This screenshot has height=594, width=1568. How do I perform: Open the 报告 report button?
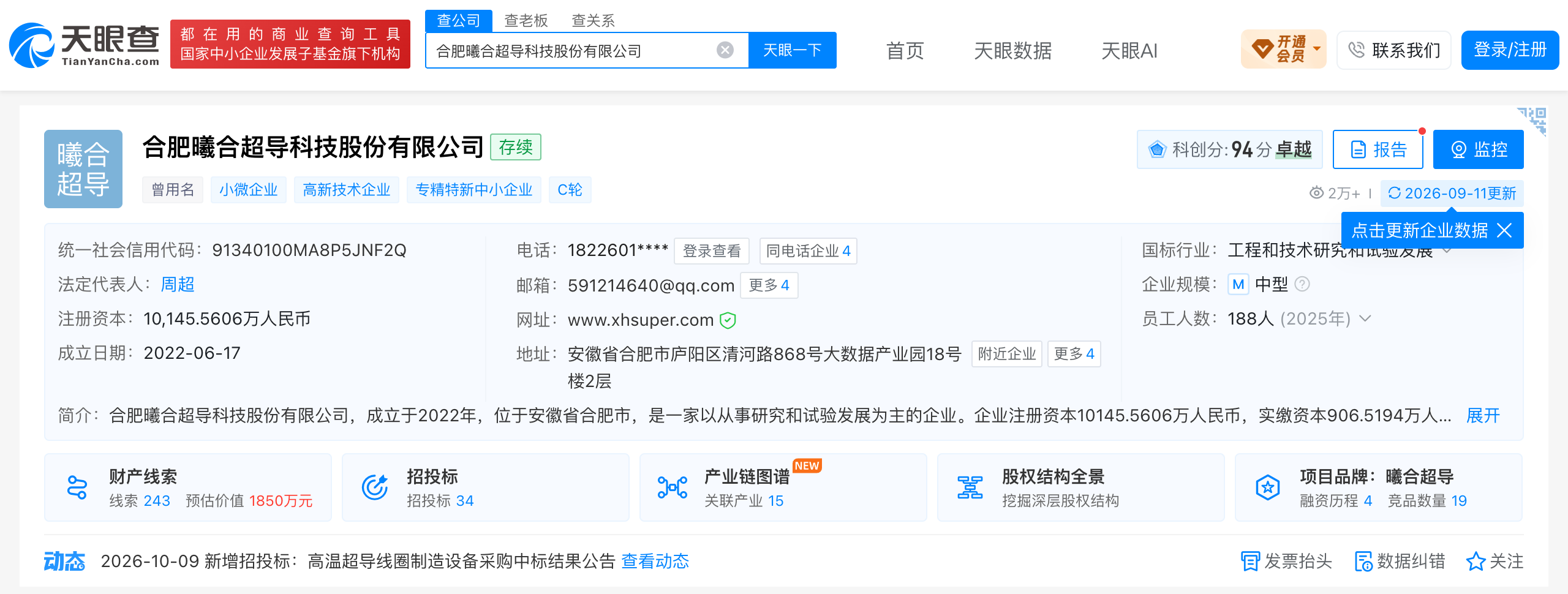click(x=1378, y=149)
